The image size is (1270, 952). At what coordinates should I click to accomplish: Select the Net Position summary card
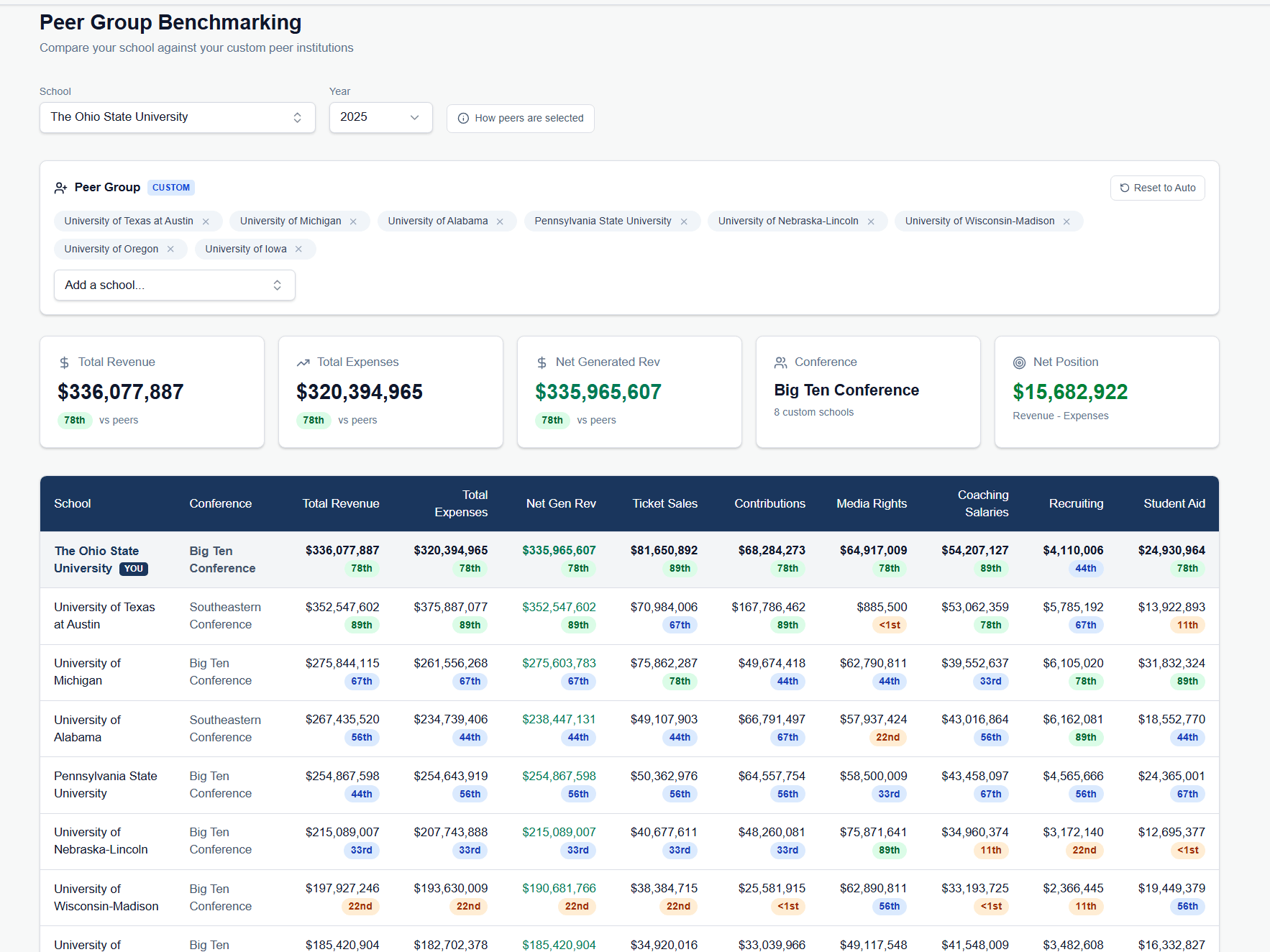1106,392
